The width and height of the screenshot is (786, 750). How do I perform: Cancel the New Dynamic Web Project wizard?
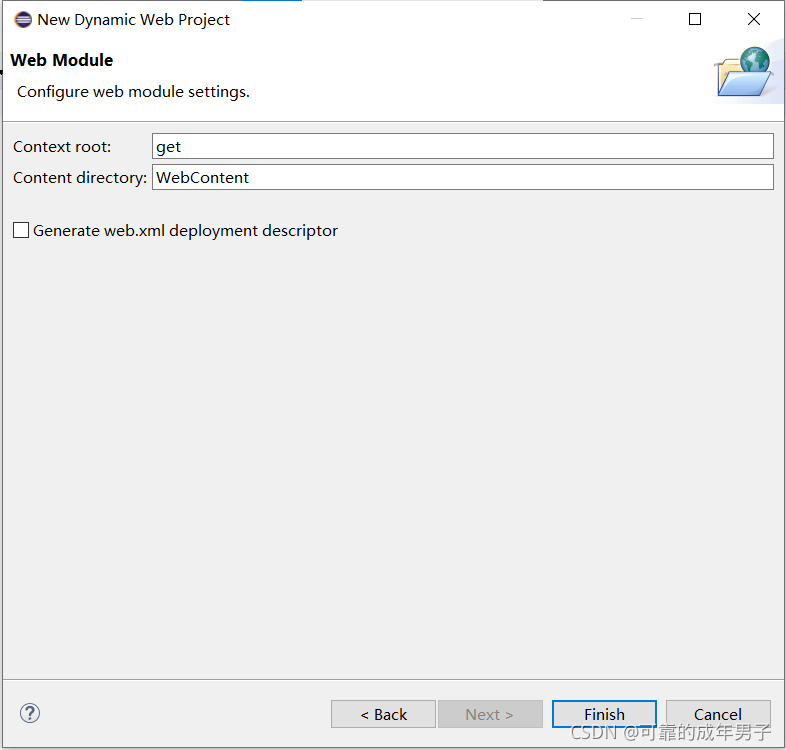718,714
